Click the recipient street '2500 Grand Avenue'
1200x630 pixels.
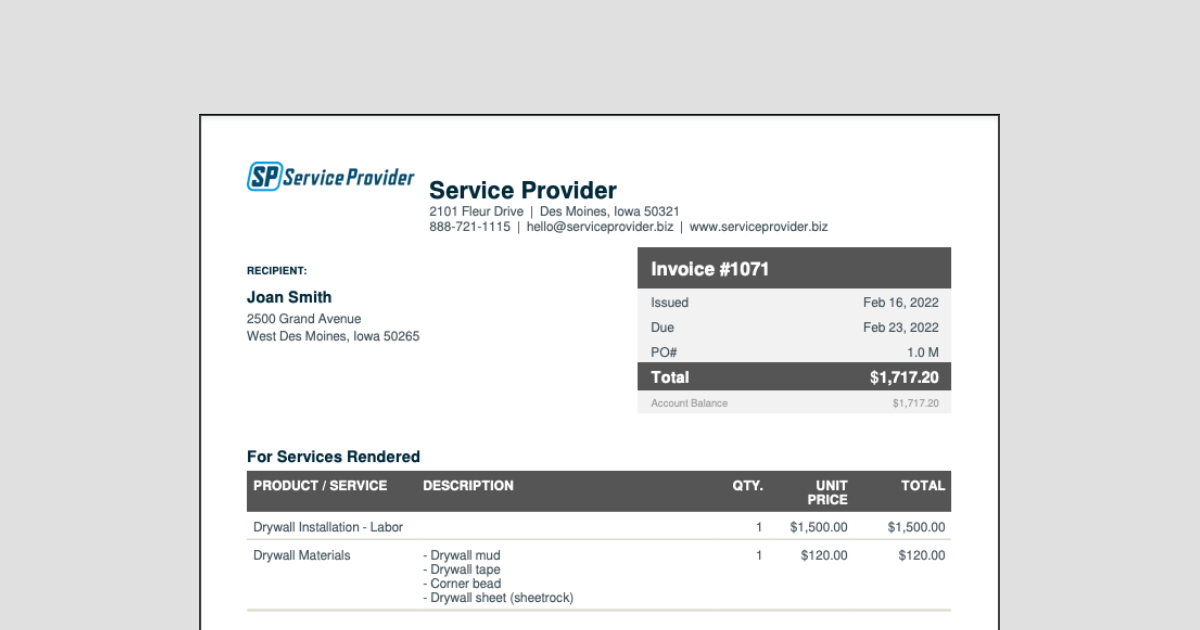[304, 319]
